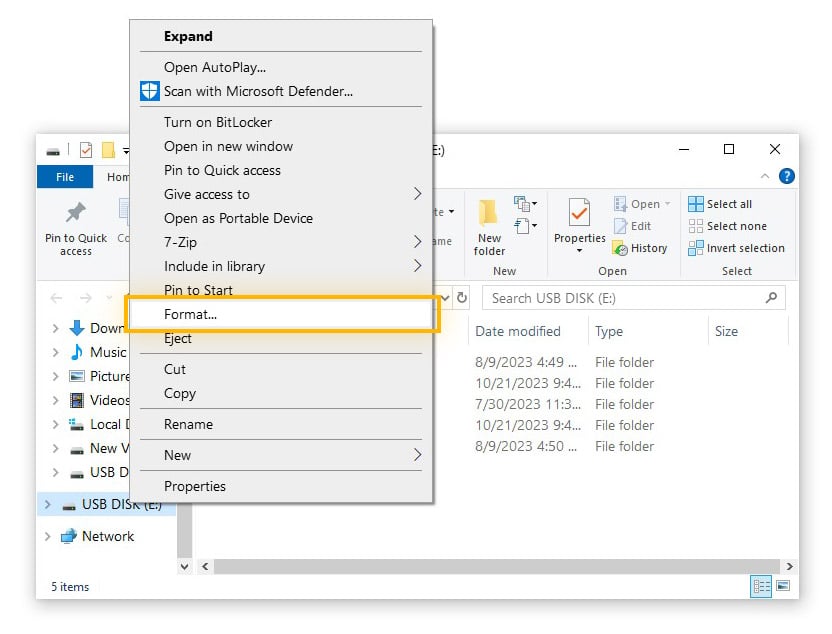The height and width of the screenshot is (634, 832).
Task: Click the blue Help question mark icon
Action: click(x=787, y=176)
